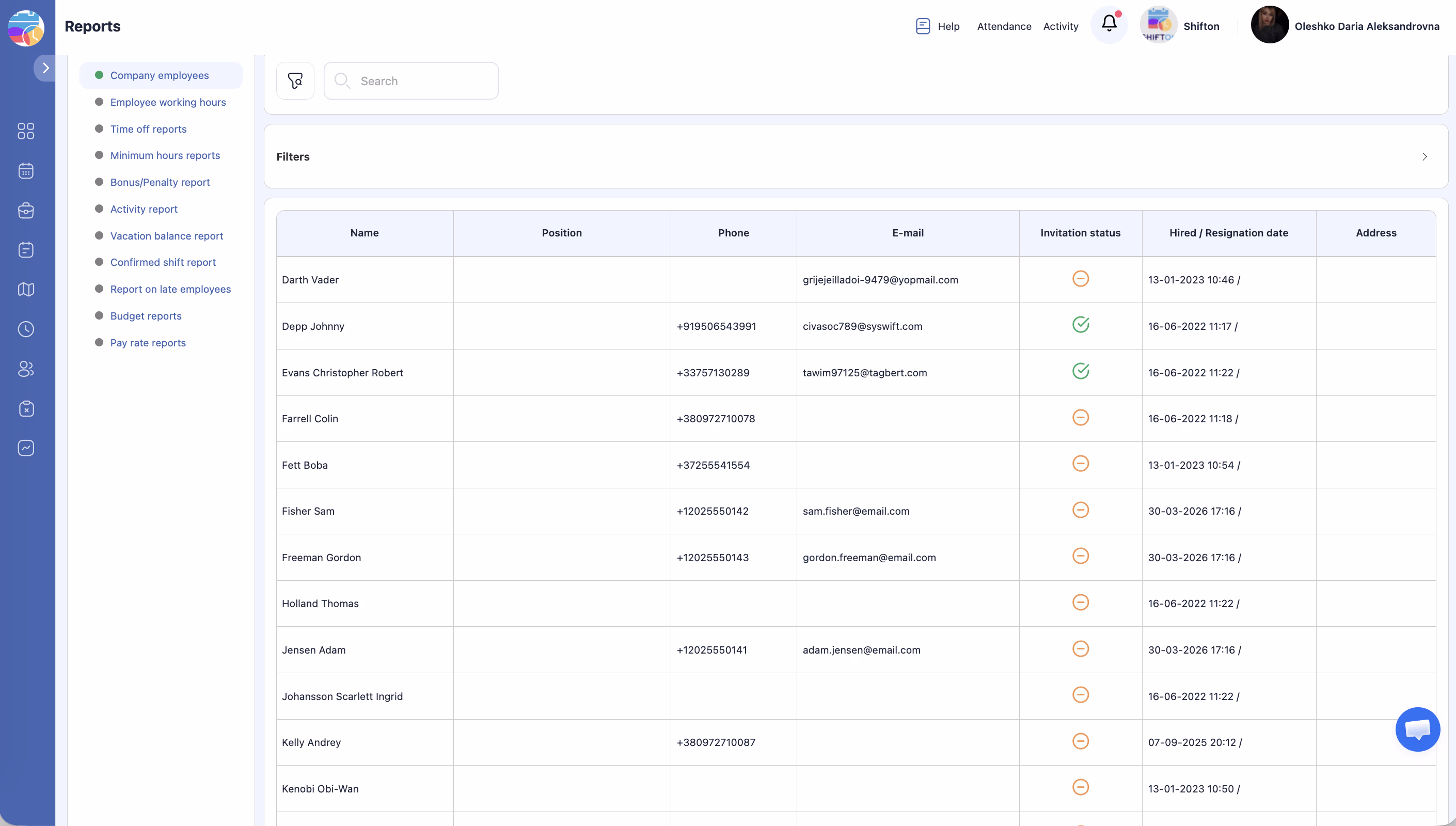Open the employees people icon in sidebar
The width and height of the screenshot is (1456, 826).
click(26, 369)
